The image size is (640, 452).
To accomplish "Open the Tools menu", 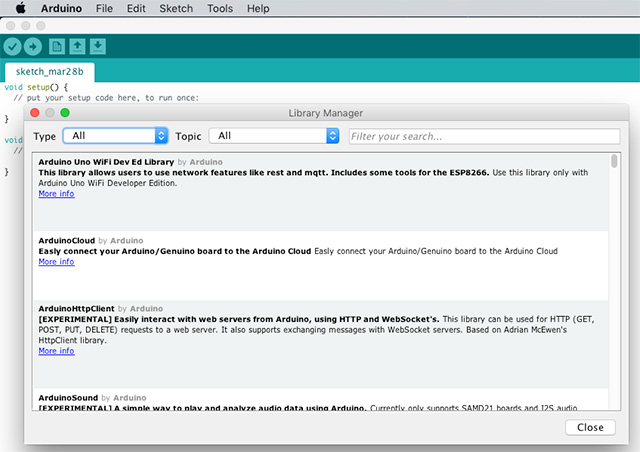I will [220, 8].
